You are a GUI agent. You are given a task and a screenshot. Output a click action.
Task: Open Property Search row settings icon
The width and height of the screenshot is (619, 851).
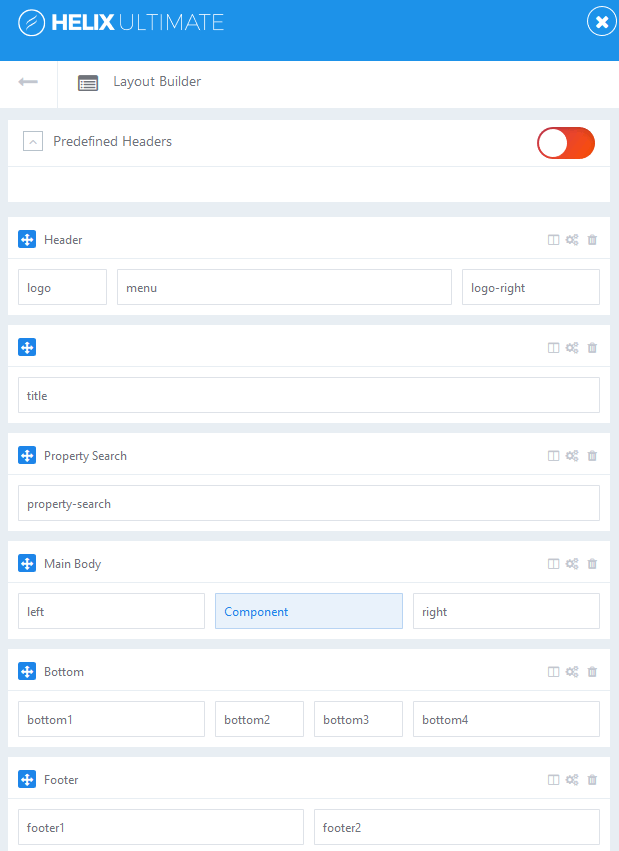(x=572, y=456)
